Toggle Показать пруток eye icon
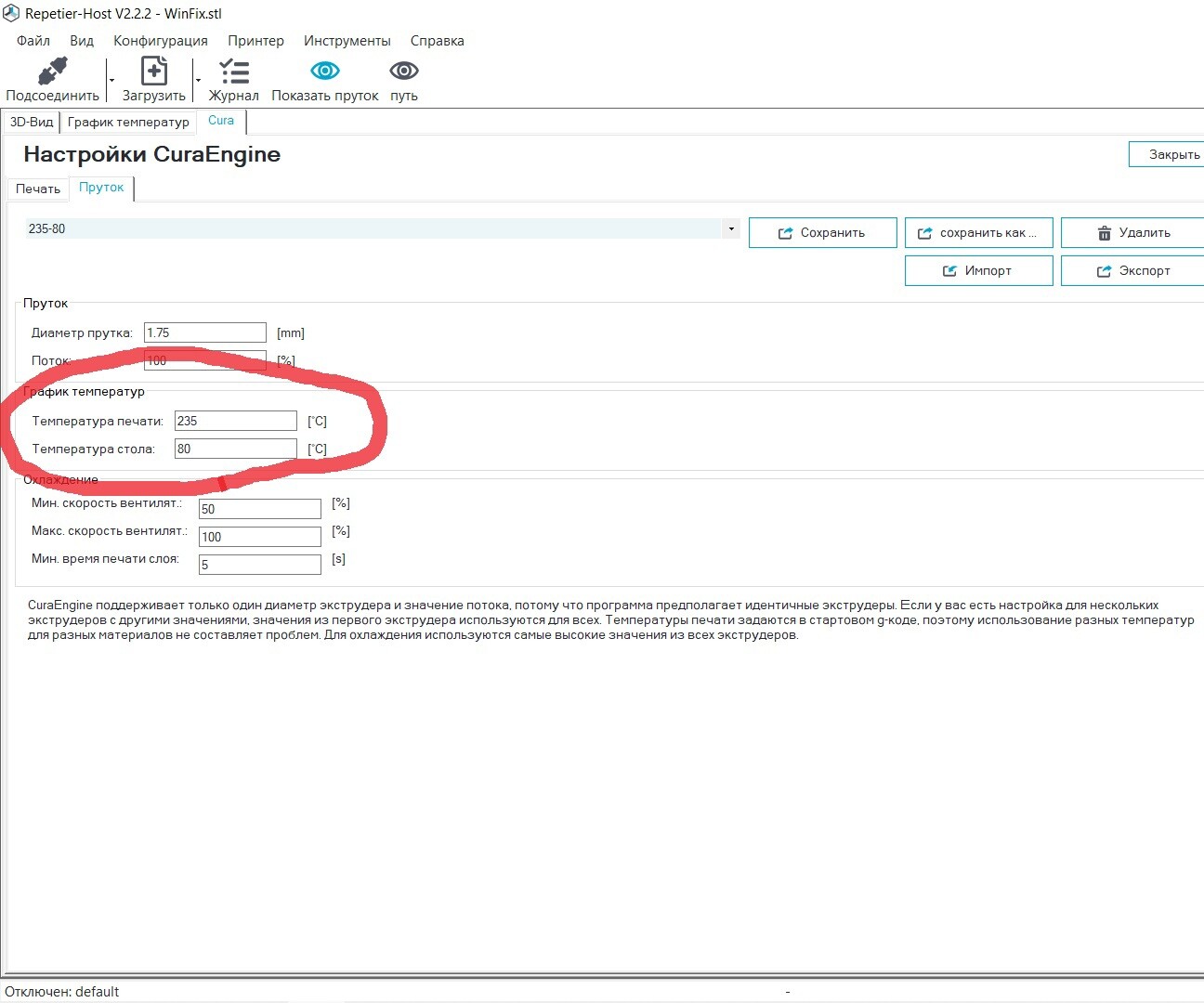1204x1003 pixels. pos(325,71)
